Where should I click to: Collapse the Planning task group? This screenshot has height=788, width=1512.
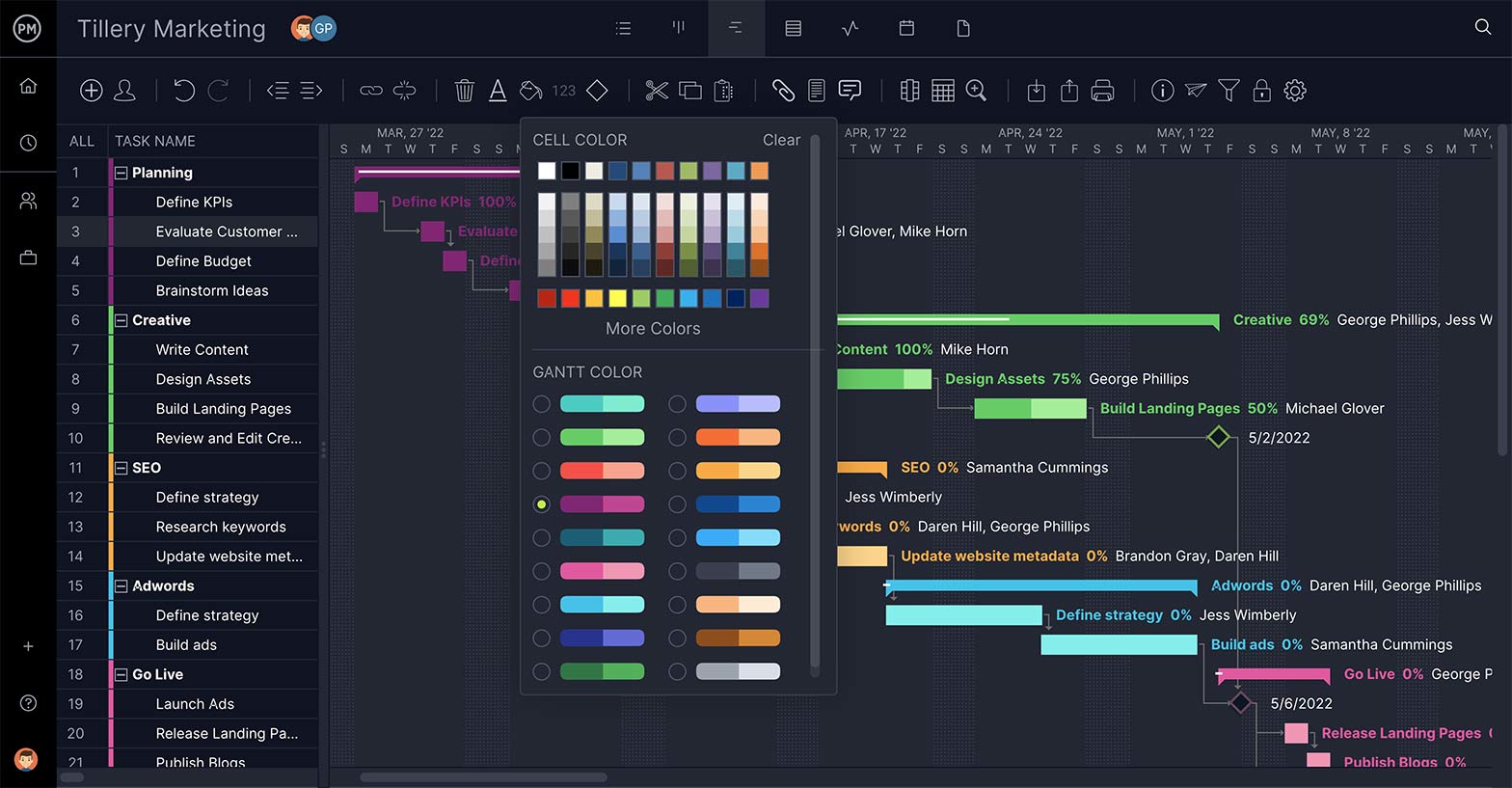[121, 173]
